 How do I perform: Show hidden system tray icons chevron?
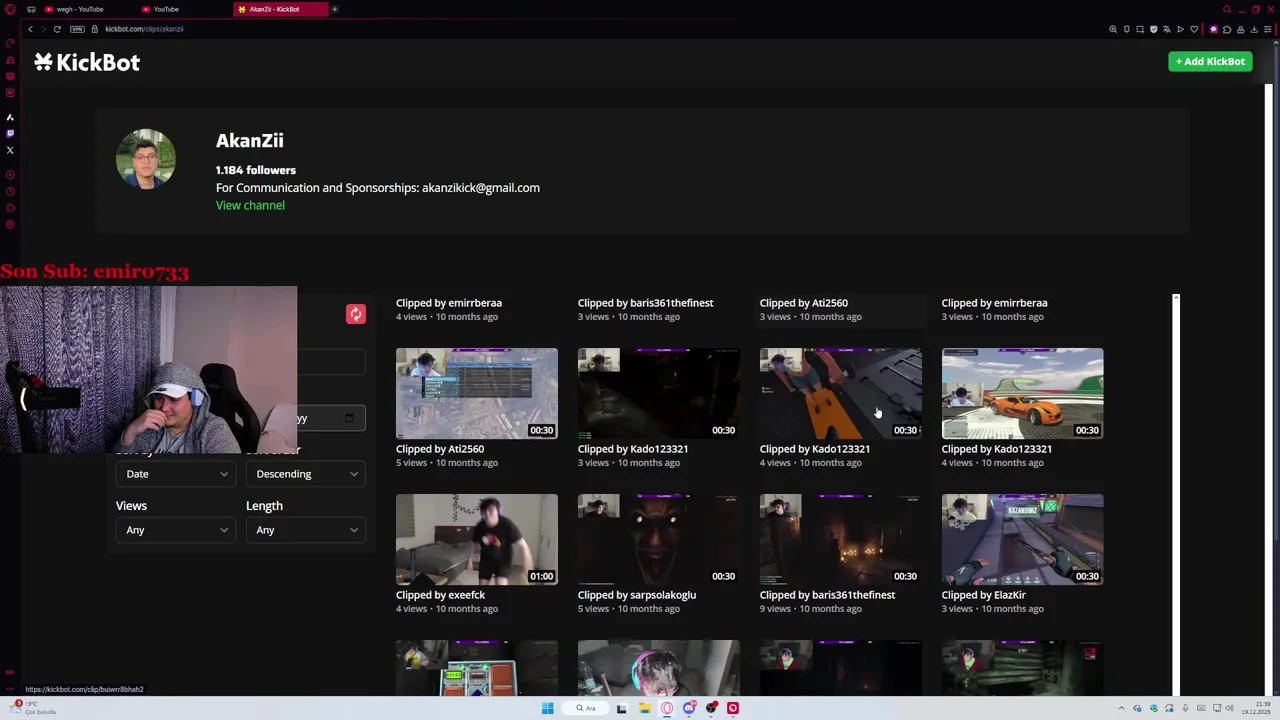[1121, 708]
